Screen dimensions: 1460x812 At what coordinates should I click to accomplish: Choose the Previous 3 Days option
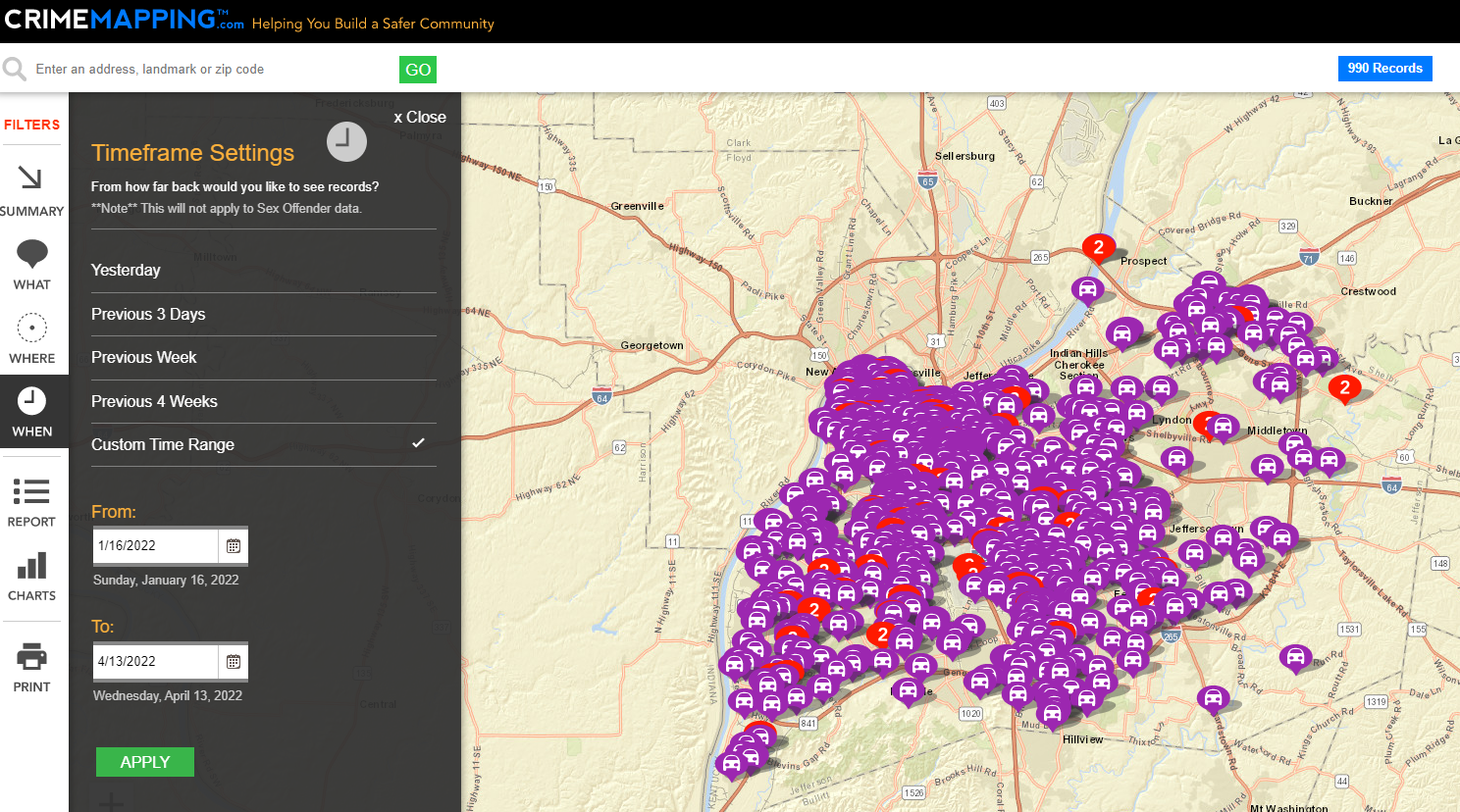tap(148, 314)
